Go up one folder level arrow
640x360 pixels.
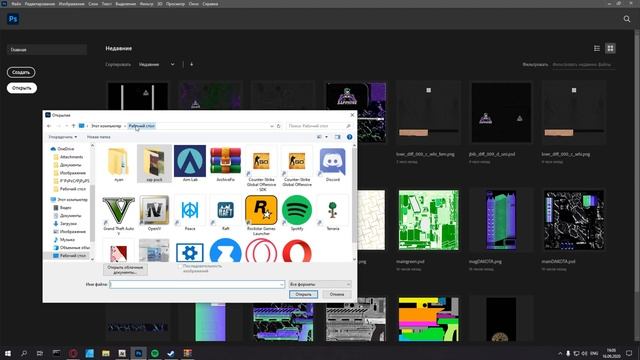(73, 126)
